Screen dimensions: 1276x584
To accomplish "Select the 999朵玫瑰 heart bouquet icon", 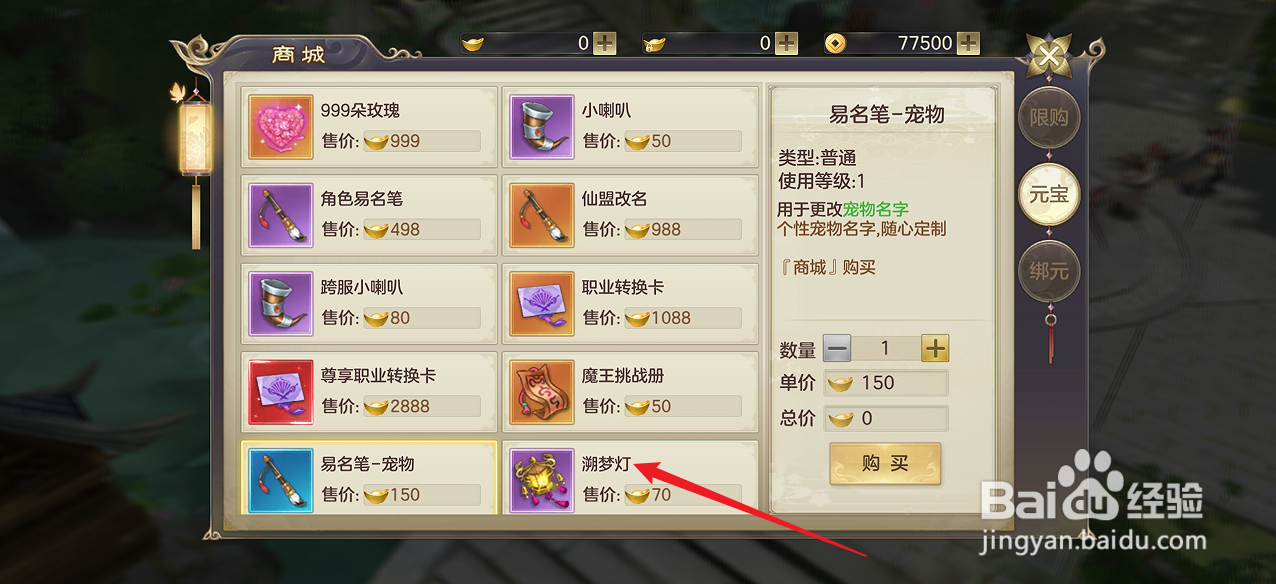I will tap(278, 127).
